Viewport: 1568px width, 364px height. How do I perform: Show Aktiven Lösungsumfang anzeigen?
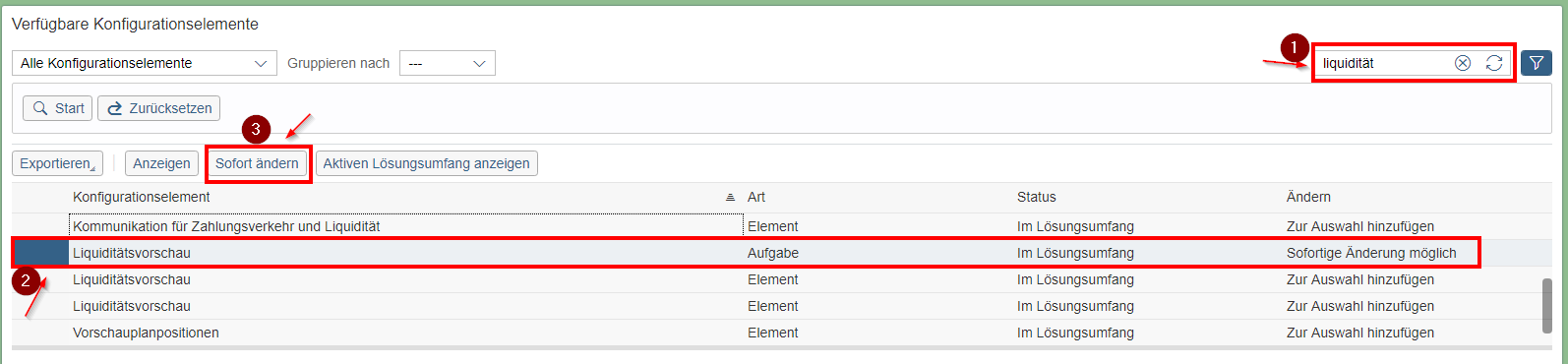(427, 163)
